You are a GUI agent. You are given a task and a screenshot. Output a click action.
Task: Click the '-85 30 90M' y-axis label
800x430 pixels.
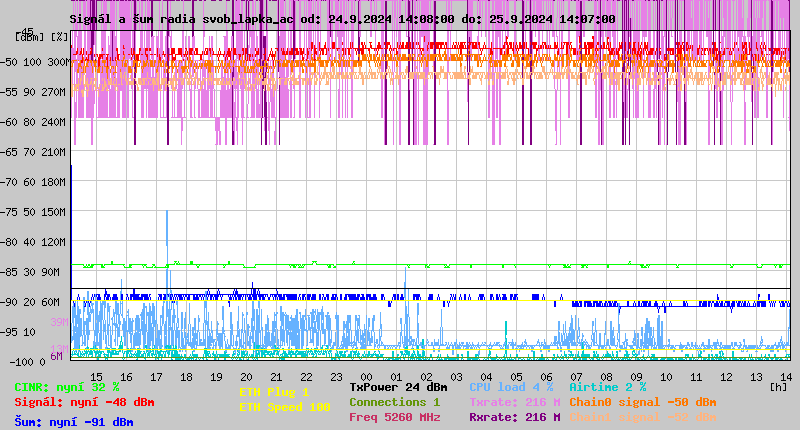(x=30, y=272)
